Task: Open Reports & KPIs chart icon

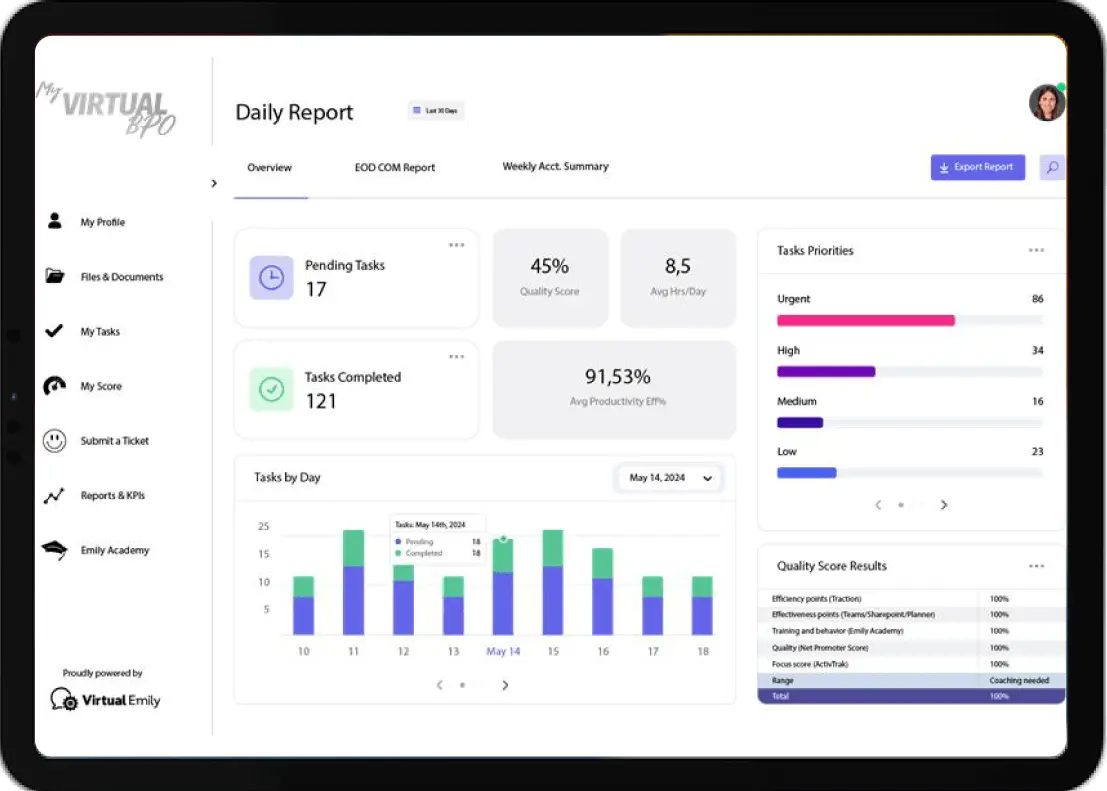Action: 55,495
